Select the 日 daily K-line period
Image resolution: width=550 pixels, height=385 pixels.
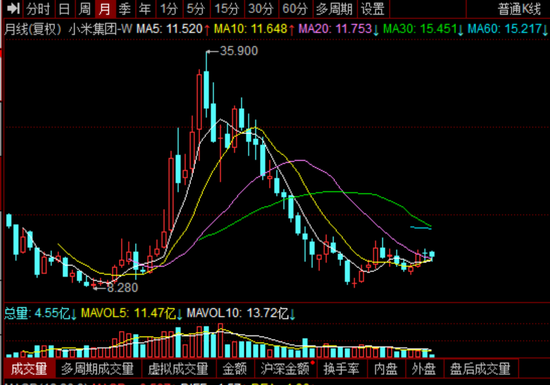click(64, 8)
